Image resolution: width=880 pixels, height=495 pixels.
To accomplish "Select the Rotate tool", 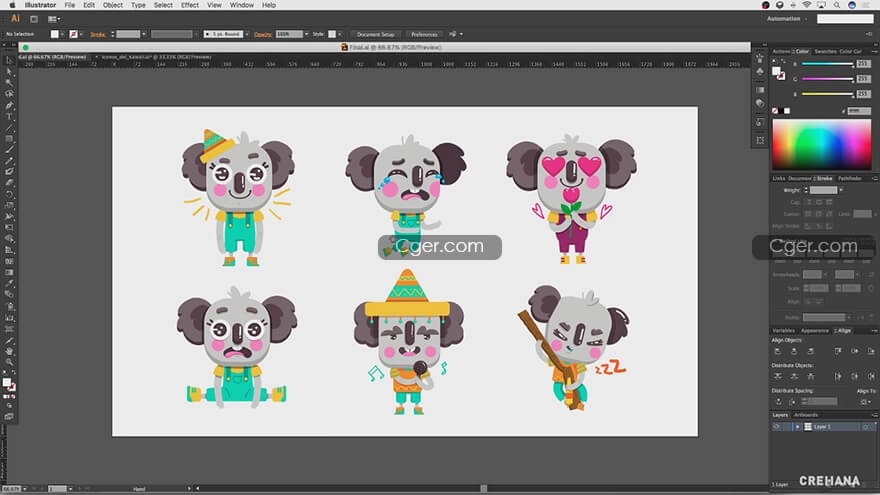I will 9,194.
